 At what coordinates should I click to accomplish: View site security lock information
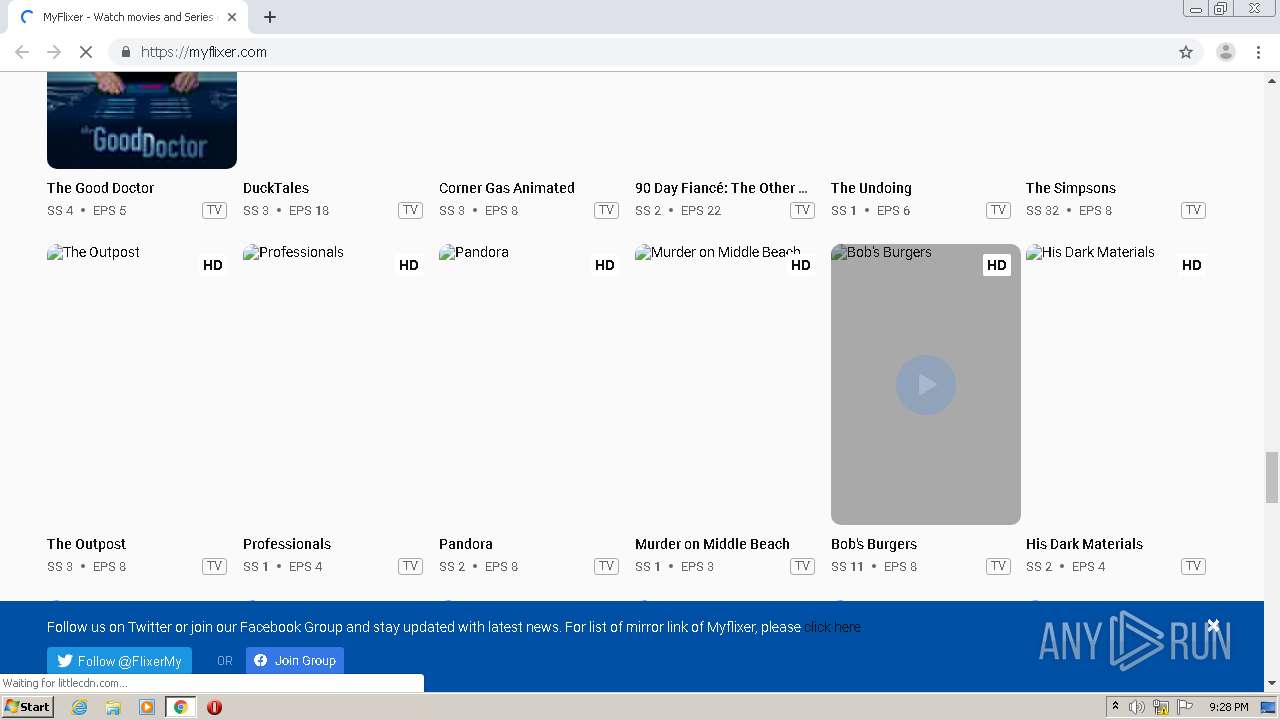[126, 52]
